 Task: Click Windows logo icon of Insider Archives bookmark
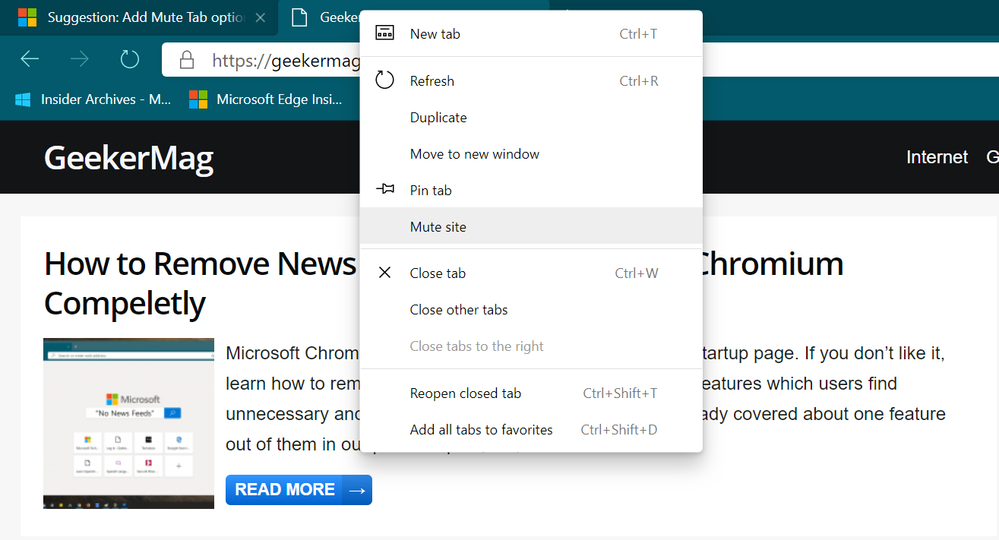click(23, 99)
